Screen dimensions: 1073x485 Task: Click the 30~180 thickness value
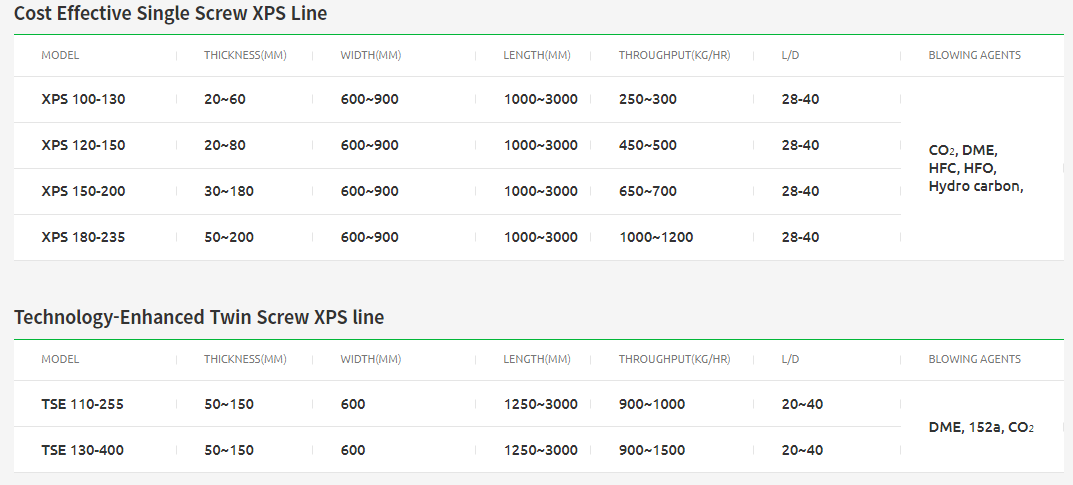(x=229, y=192)
